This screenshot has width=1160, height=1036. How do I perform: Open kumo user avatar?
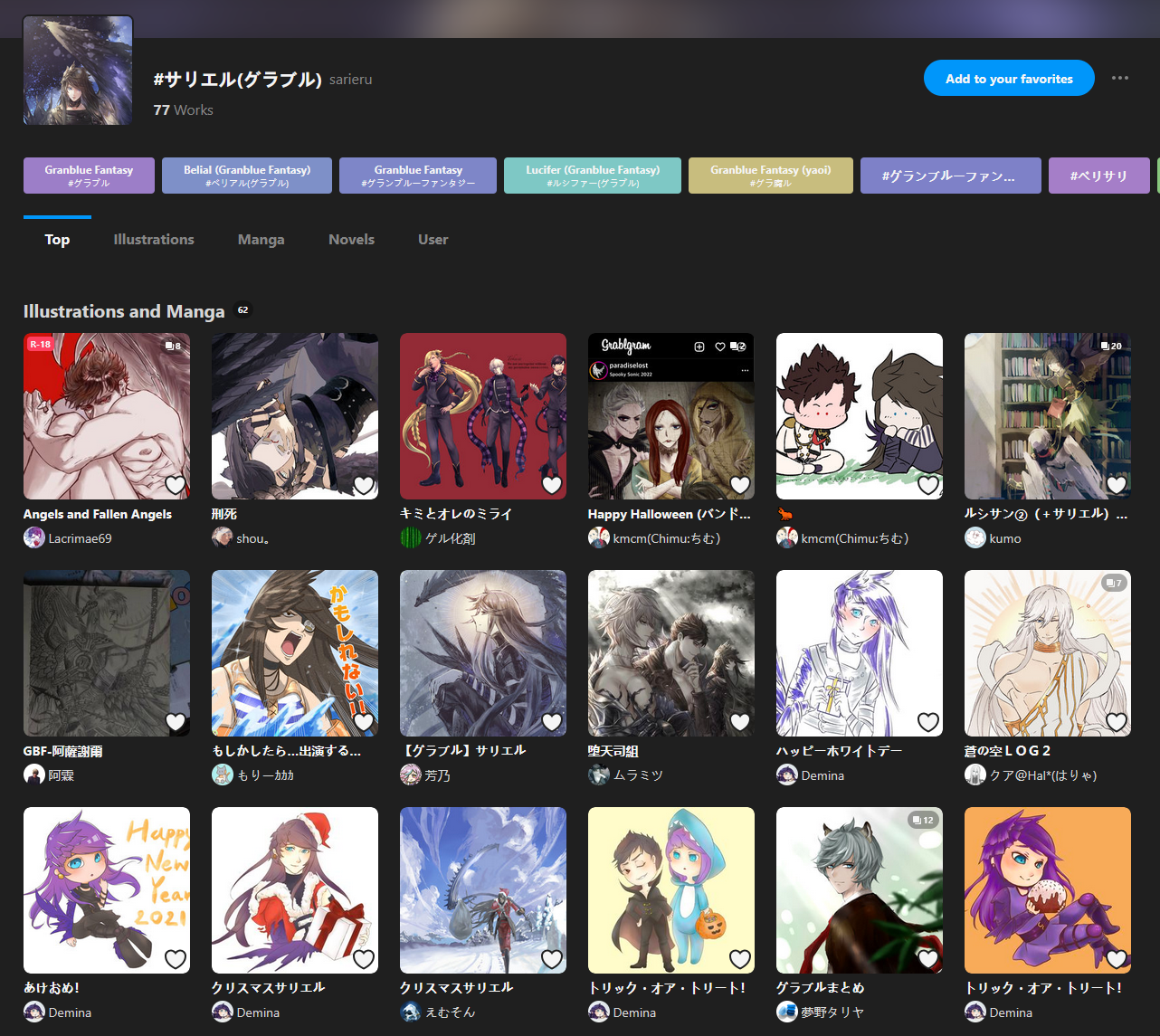click(x=975, y=538)
